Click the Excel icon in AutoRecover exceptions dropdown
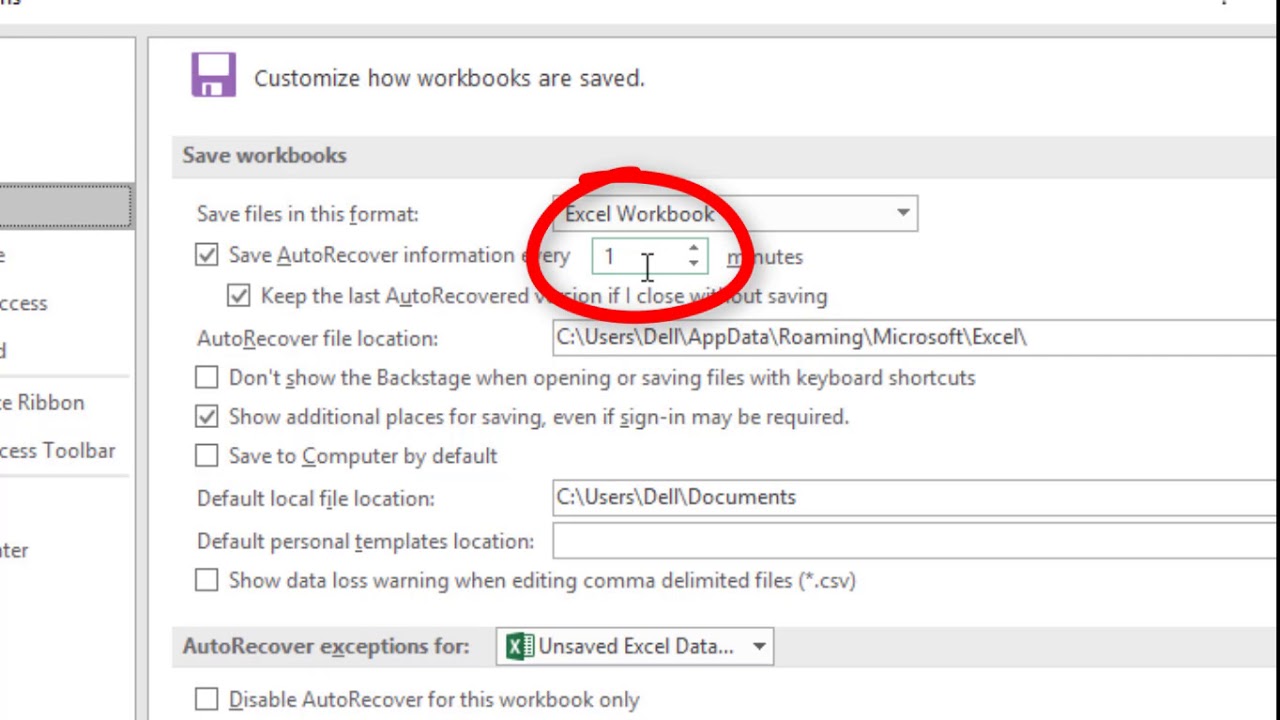The image size is (1280, 720). (x=519, y=646)
